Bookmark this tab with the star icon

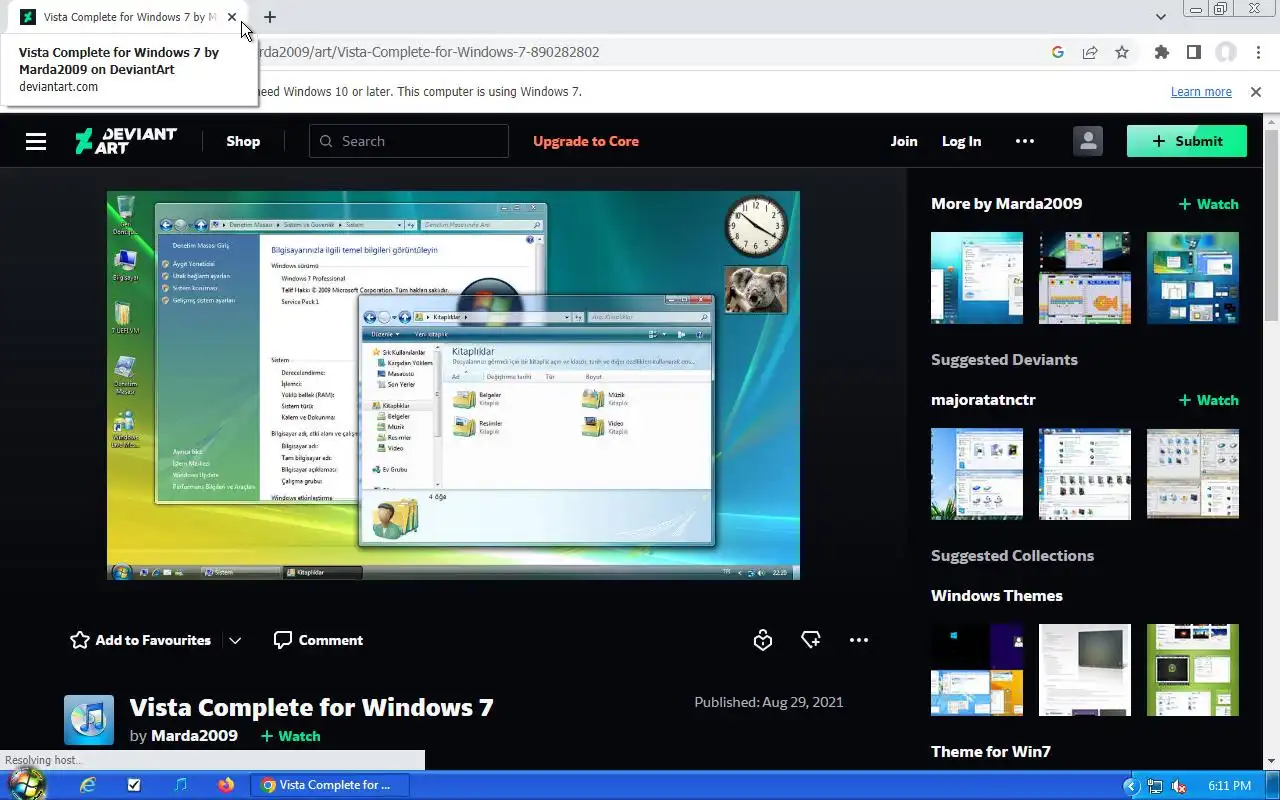click(1122, 52)
